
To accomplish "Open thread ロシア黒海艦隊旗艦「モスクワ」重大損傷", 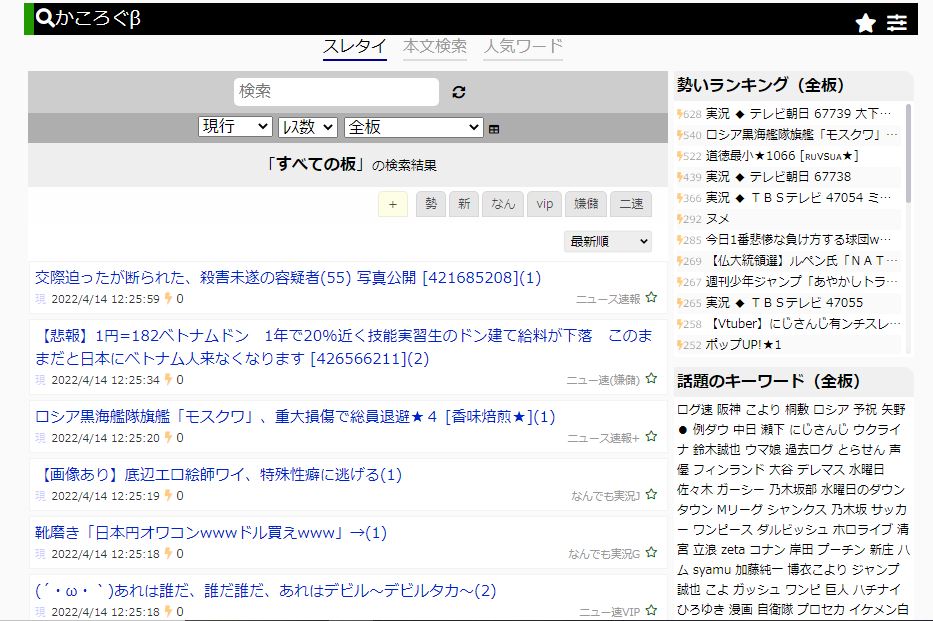I will (295, 417).
